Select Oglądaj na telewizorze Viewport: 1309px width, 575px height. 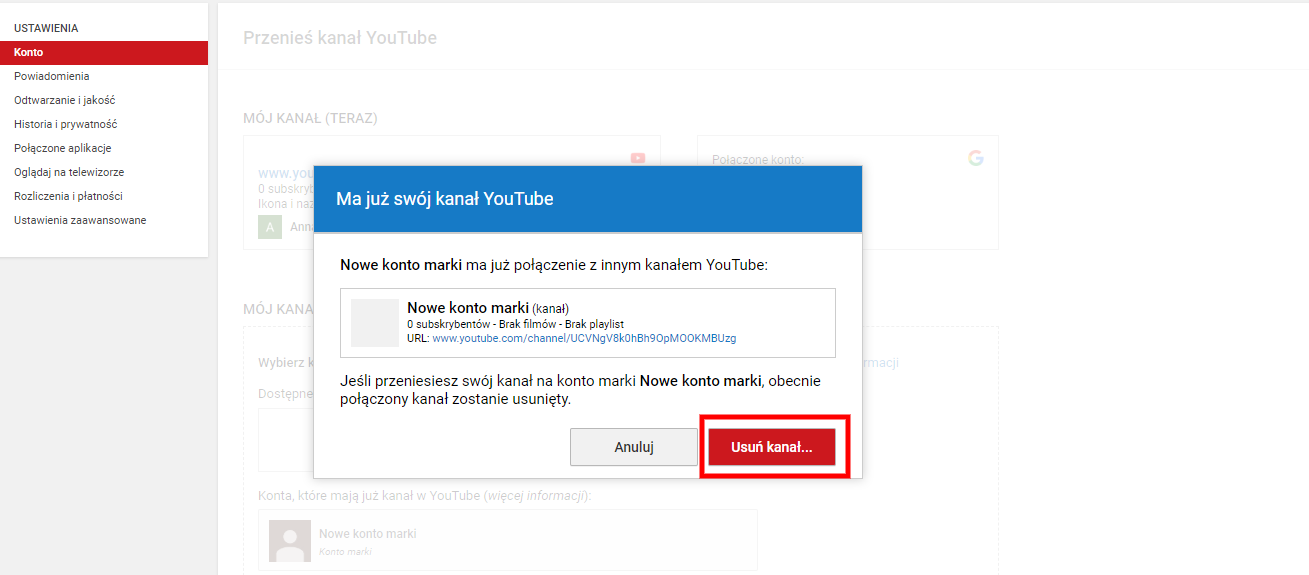(x=69, y=172)
